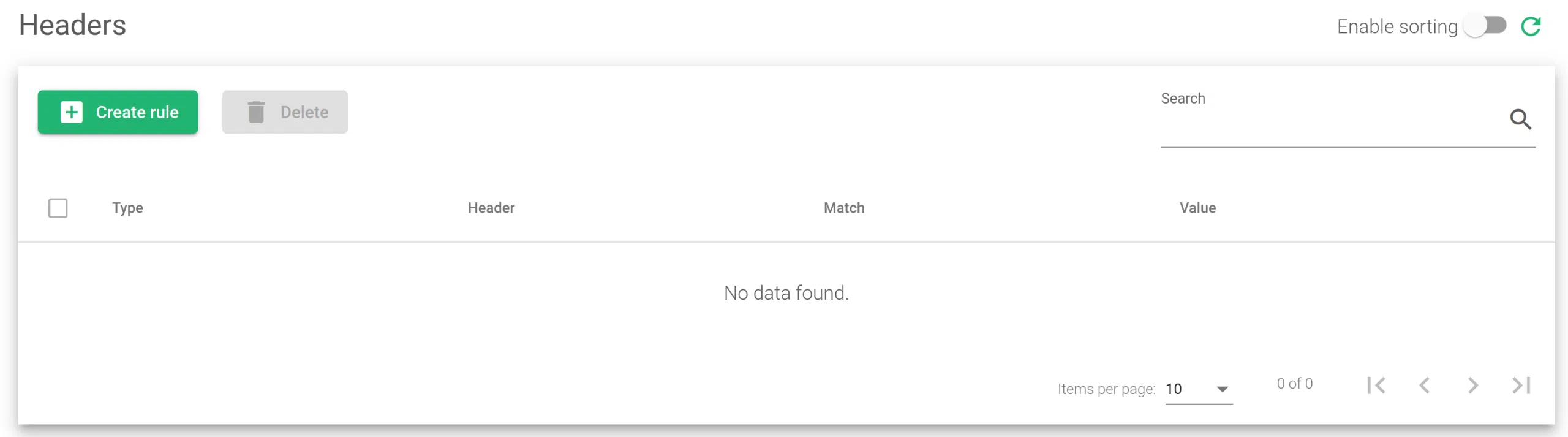
Task: Go to the previous page
Action: click(1425, 386)
